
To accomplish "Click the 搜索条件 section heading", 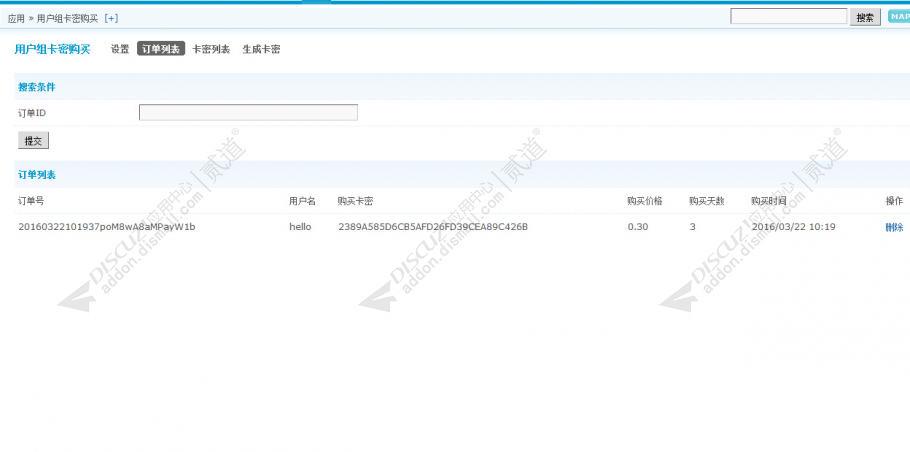I will (37, 87).
